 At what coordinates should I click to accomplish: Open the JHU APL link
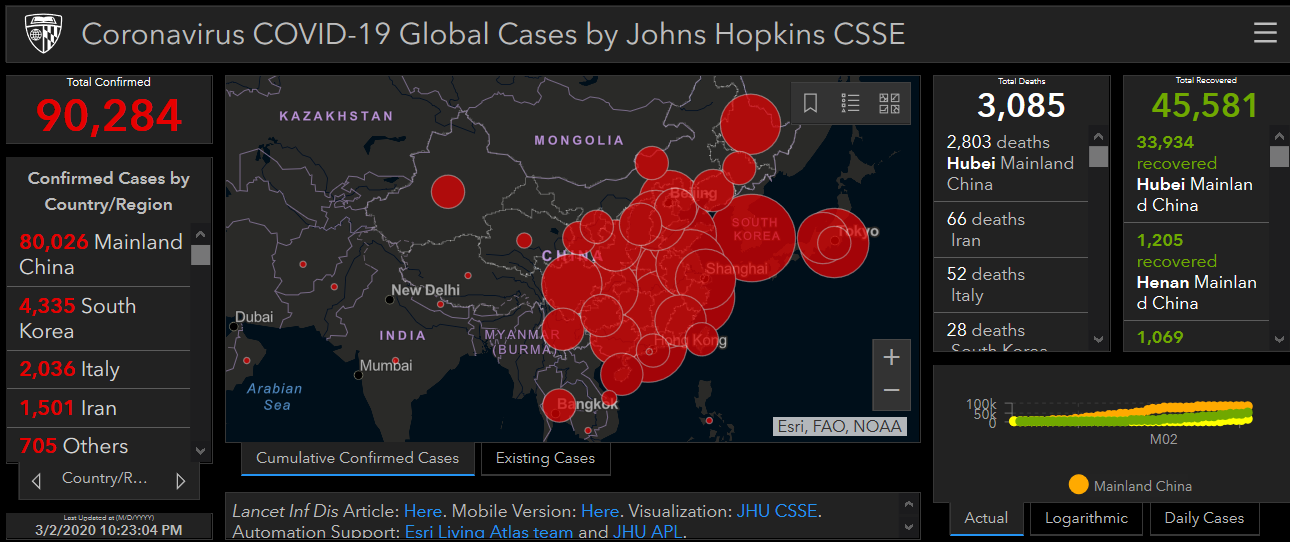pos(649,532)
